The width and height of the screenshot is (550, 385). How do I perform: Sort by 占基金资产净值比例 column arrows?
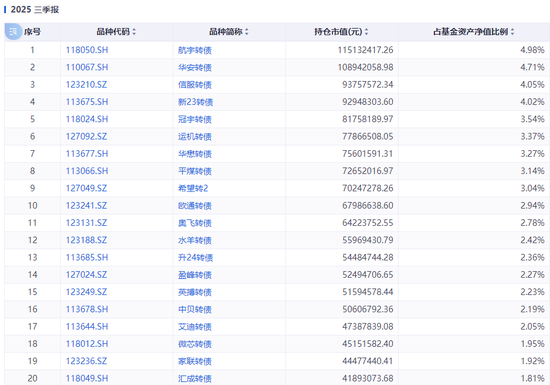click(x=512, y=32)
